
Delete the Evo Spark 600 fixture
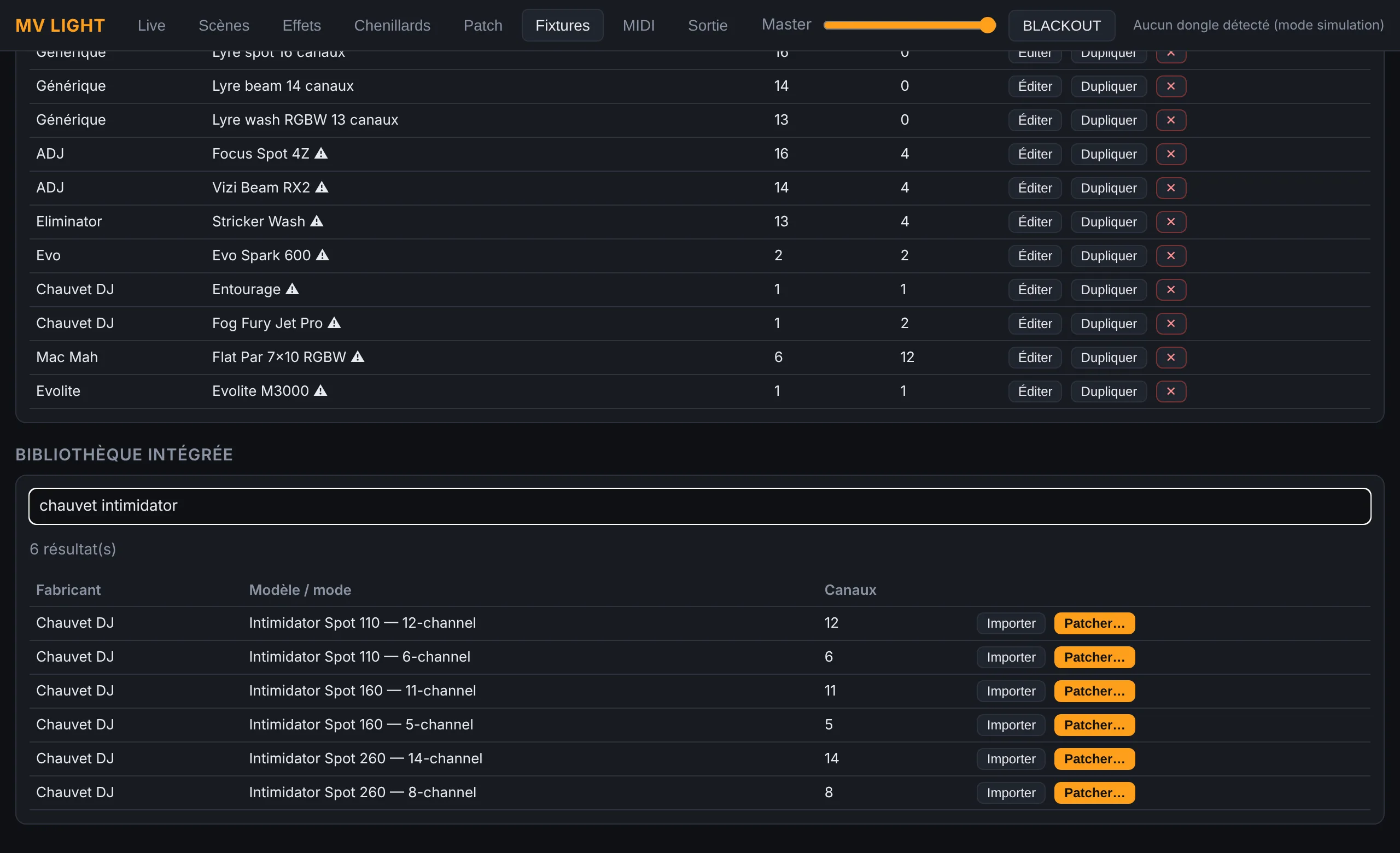pyautogui.click(x=1170, y=255)
